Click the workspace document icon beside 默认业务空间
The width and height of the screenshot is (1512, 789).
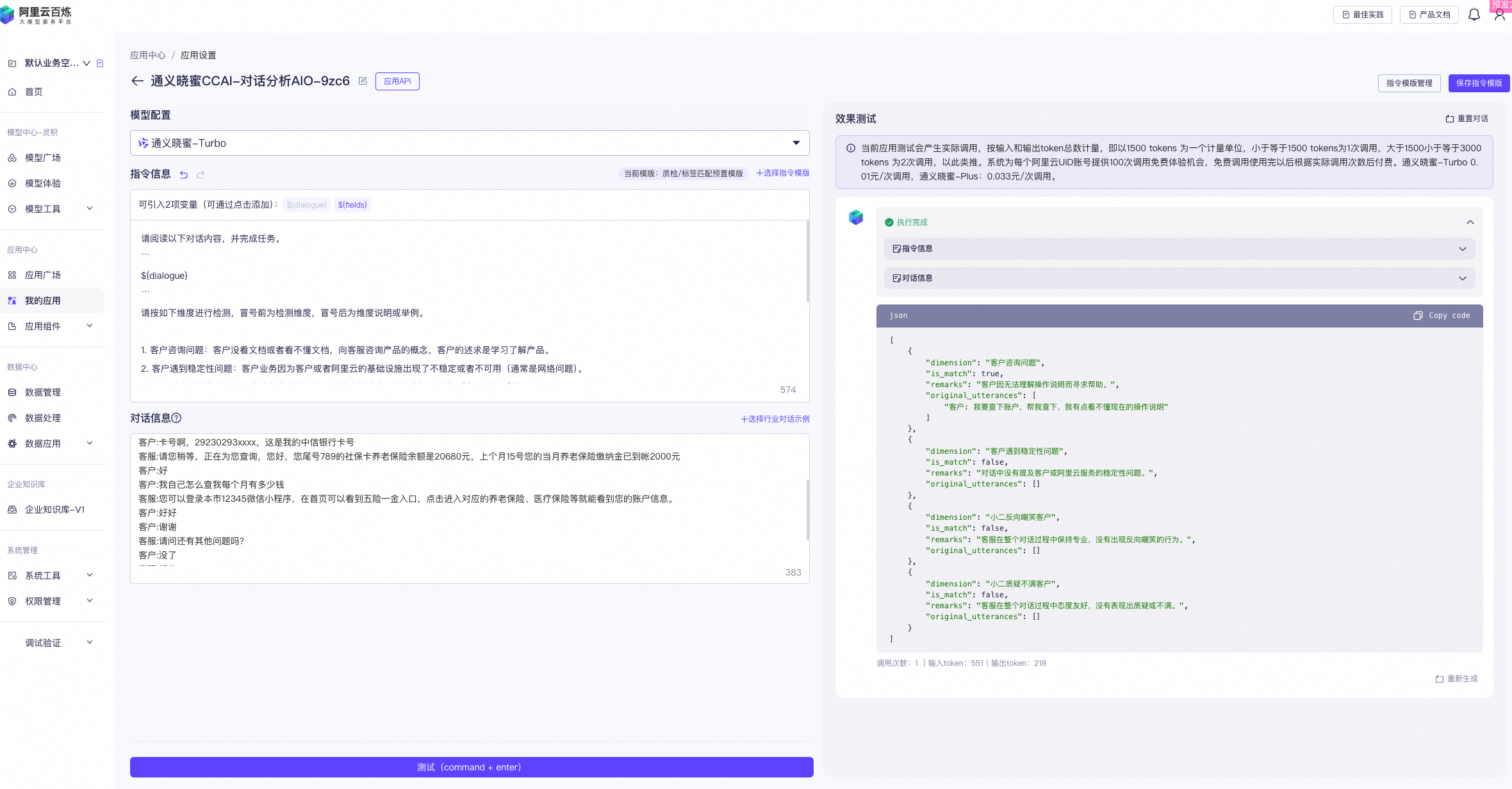tap(100, 63)
